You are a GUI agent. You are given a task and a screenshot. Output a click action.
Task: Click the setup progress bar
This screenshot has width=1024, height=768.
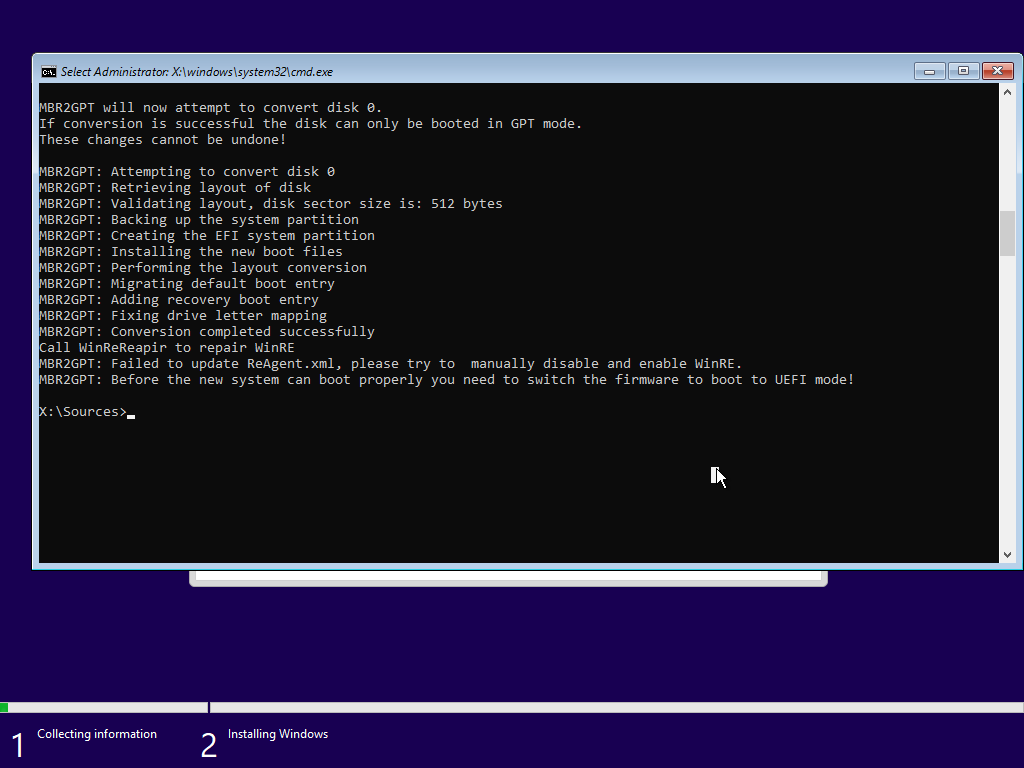pyautogui.click(x=512, y=707)
